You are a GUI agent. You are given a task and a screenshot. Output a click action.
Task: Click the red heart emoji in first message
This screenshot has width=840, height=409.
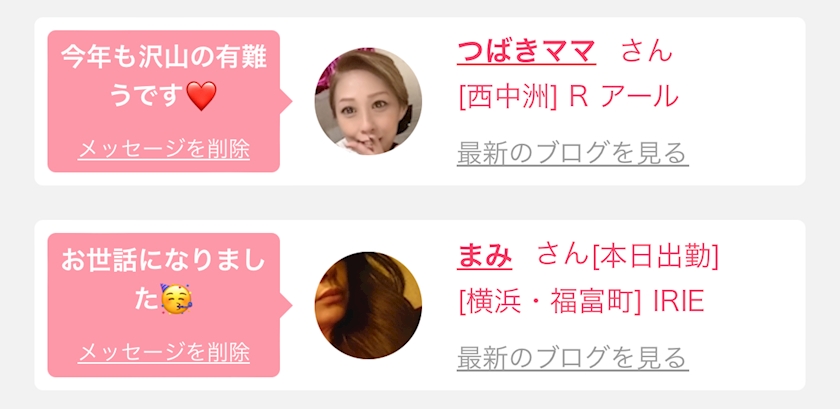pyautogui.click(x=201, y=96)
